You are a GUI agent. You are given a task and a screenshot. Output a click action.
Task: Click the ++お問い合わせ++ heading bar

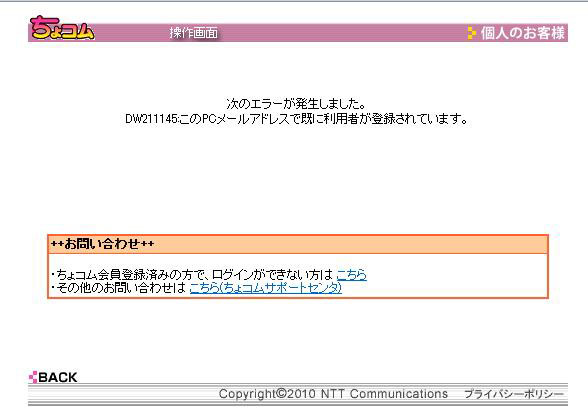point(298,244)
